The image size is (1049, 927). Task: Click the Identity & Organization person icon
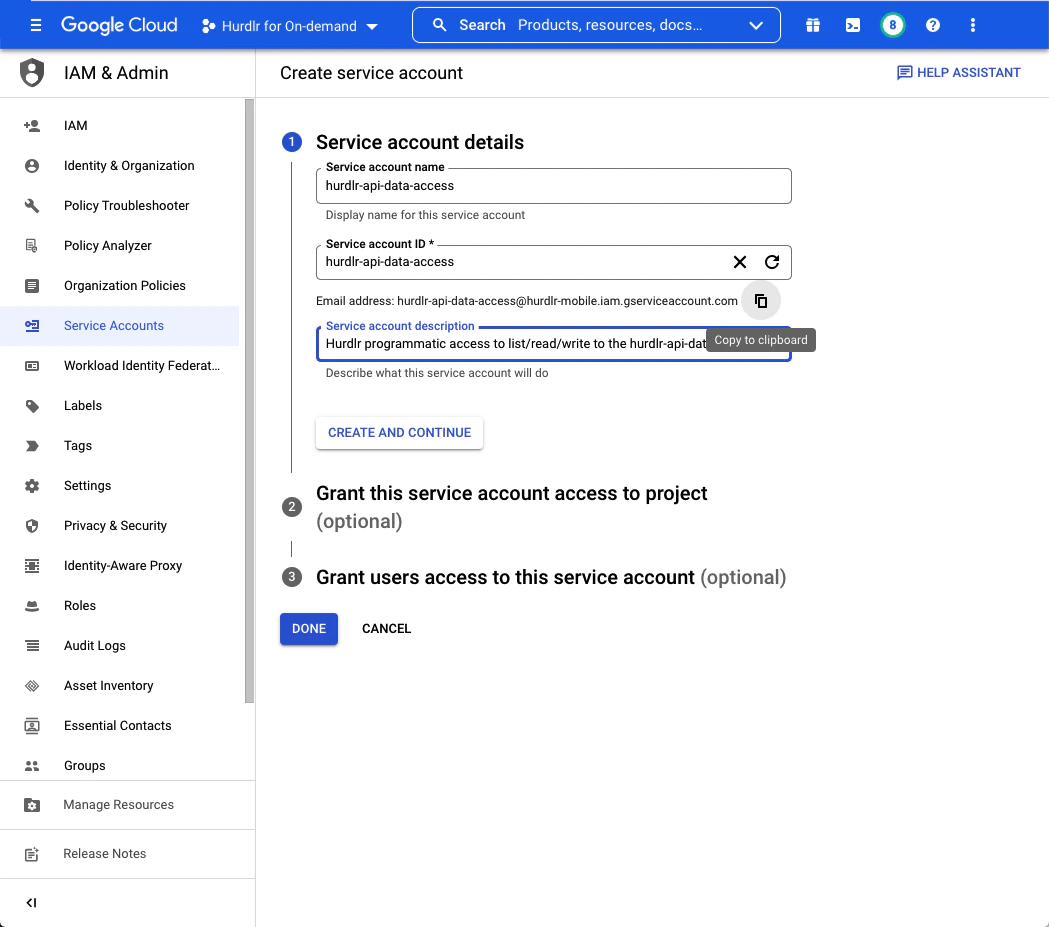(x=31, y=166)
